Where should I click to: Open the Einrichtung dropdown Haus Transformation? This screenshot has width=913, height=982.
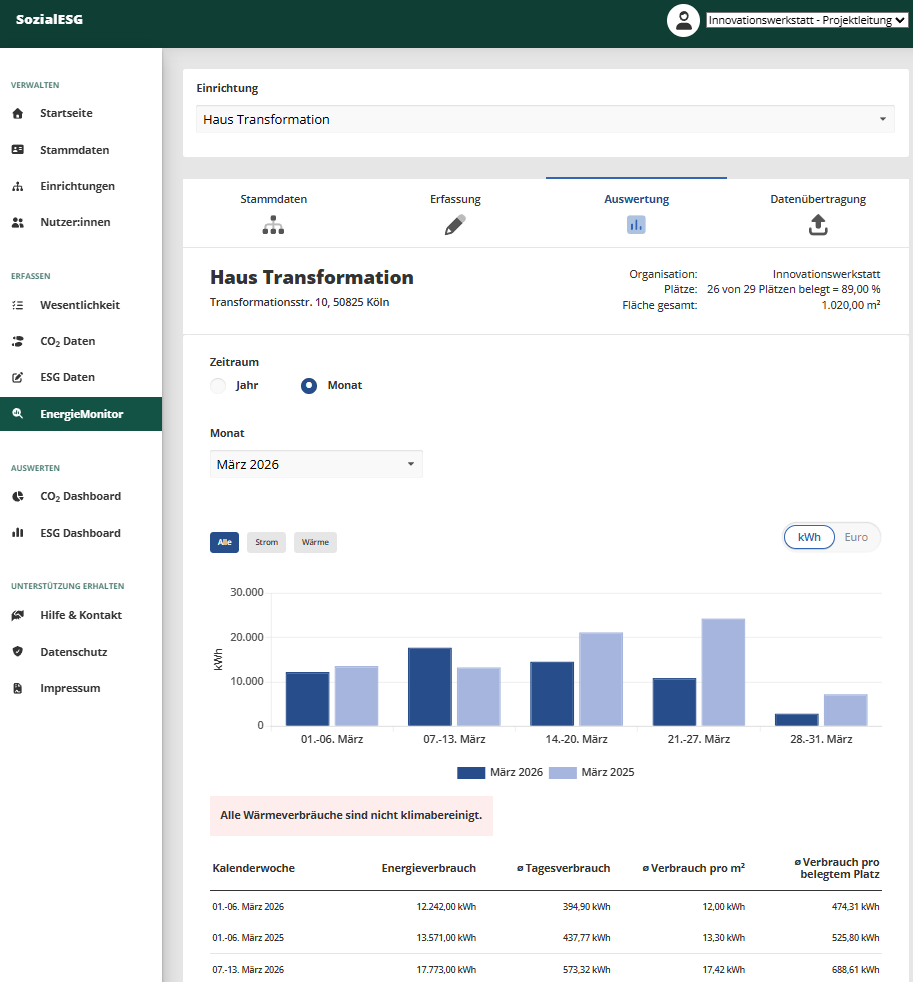point(545,120)
